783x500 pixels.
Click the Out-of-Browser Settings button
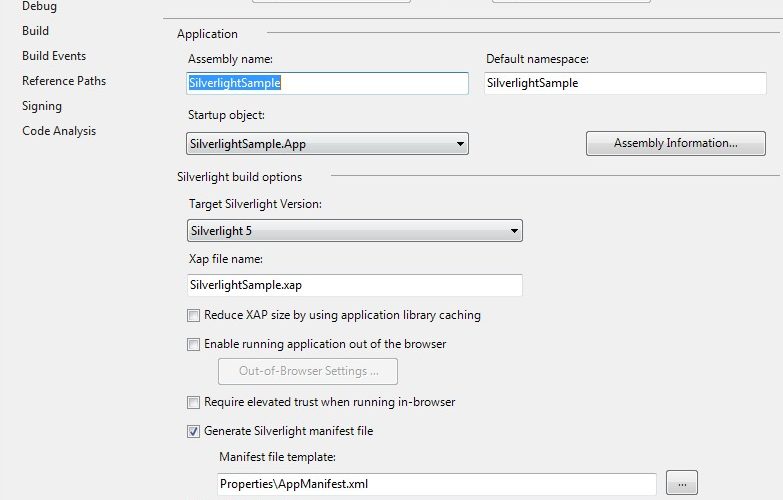[x=308, y=371]
